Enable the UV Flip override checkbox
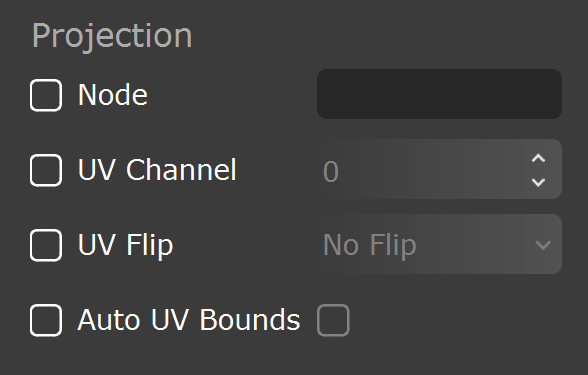Image resolution: width=588 pixels, height=375 pixels. coord(46,245)
